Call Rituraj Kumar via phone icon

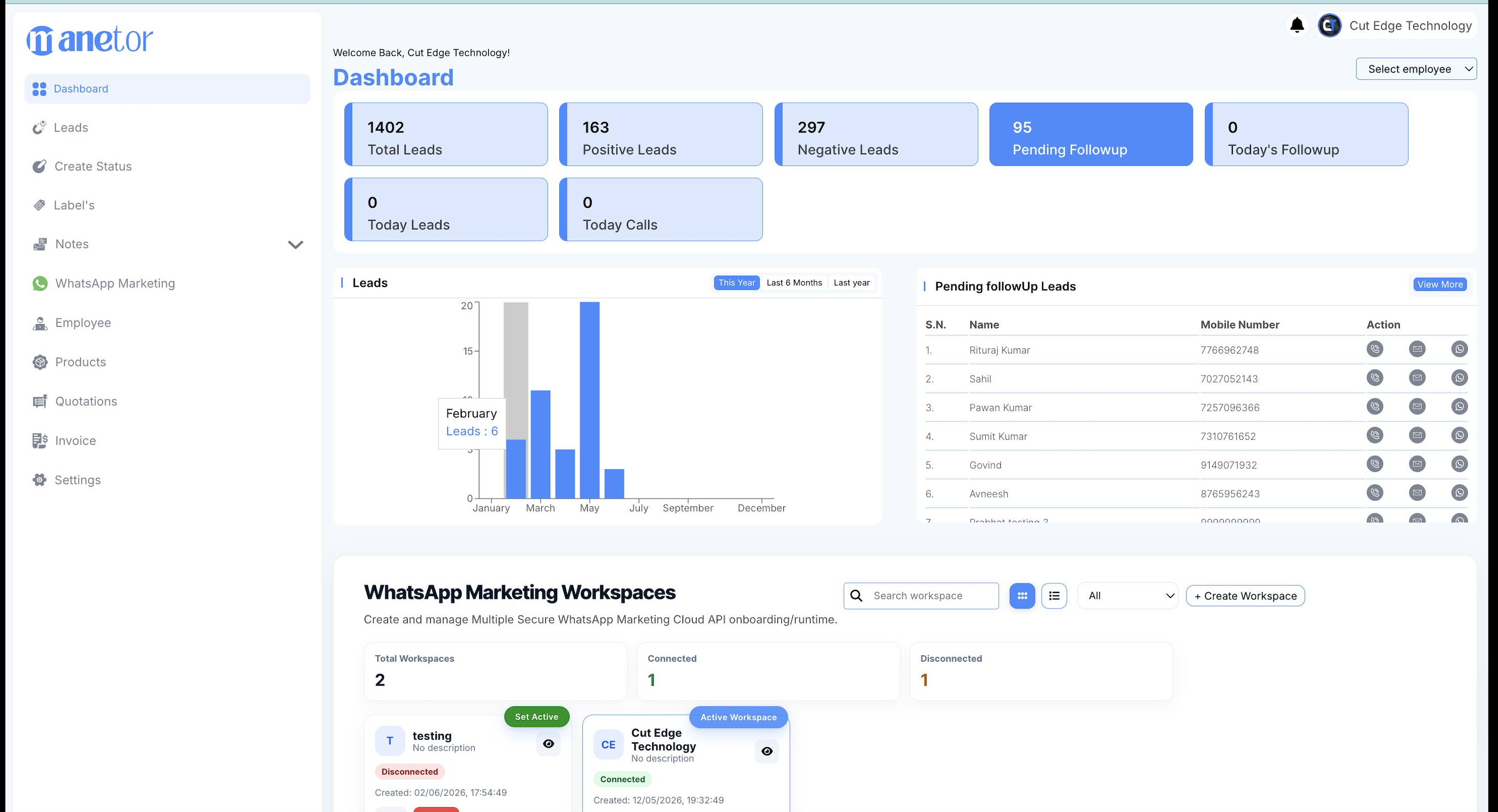[1375, 349]
